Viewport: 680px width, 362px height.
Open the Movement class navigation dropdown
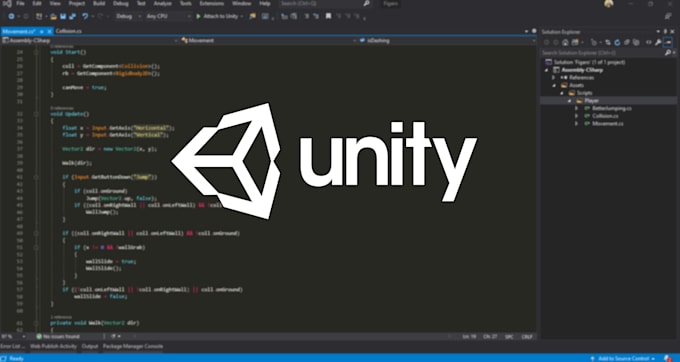268,40
